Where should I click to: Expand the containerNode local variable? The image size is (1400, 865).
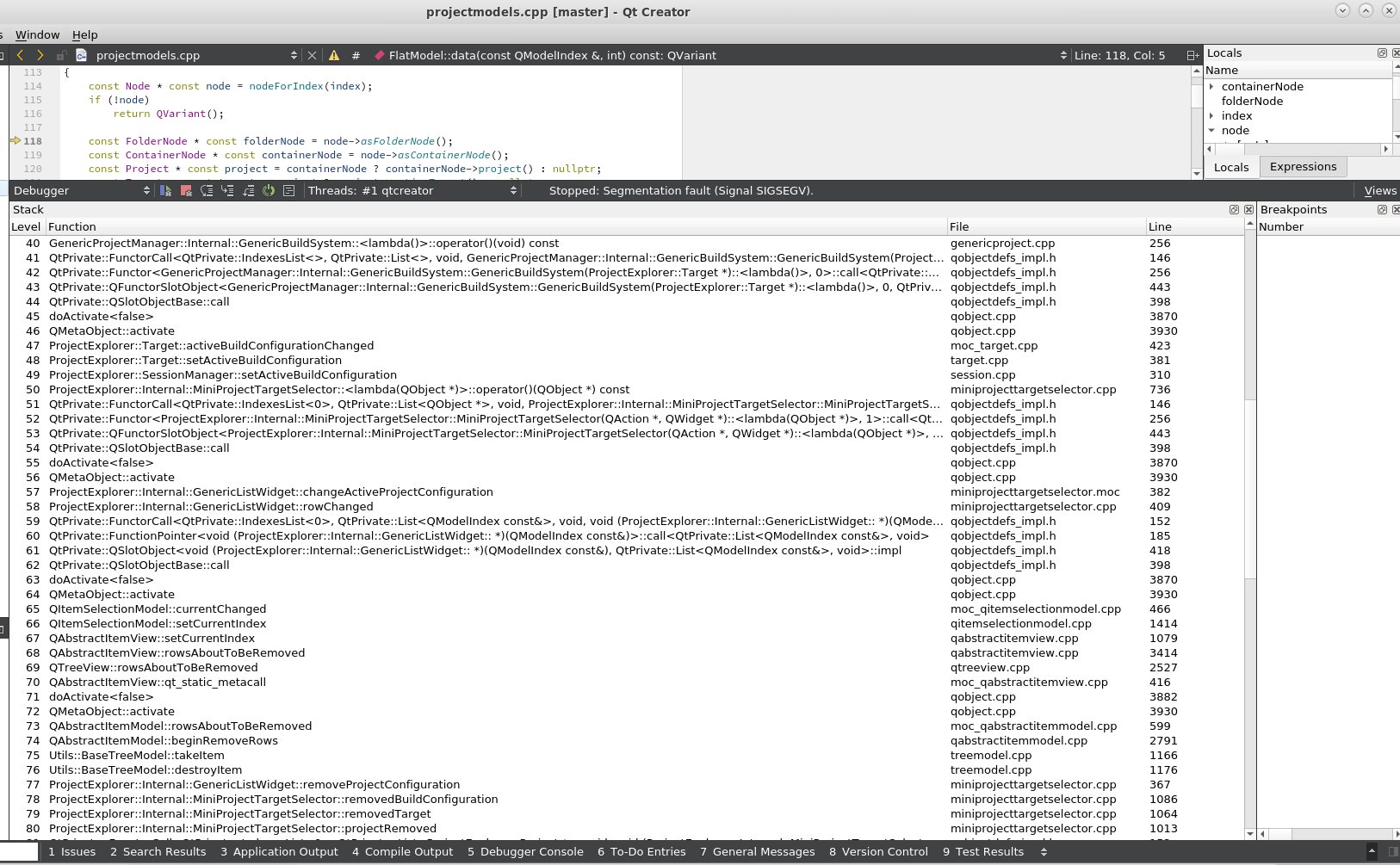(1211, 86)
